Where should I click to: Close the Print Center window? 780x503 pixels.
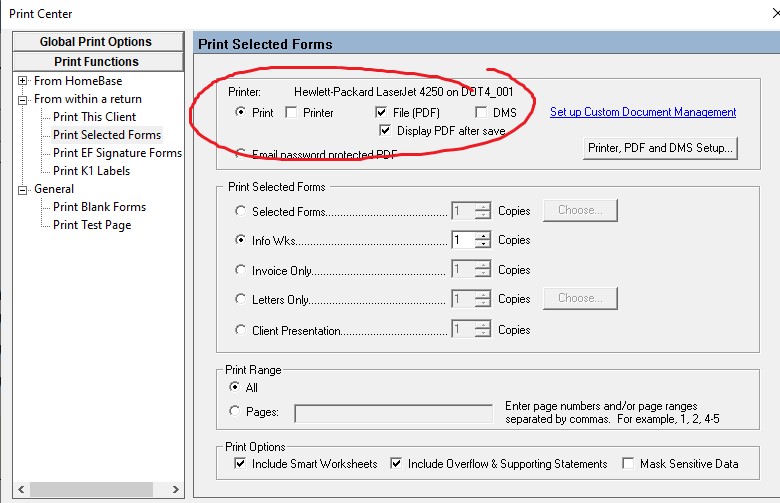762,14
